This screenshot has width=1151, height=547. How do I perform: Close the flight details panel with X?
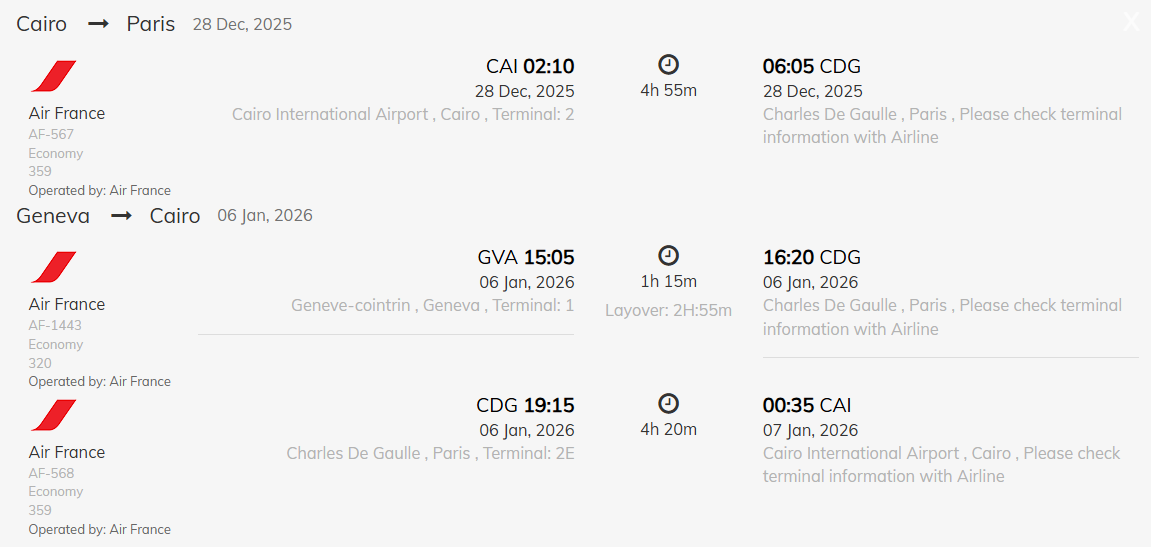pyautogui.click(x=1131, y=22)
